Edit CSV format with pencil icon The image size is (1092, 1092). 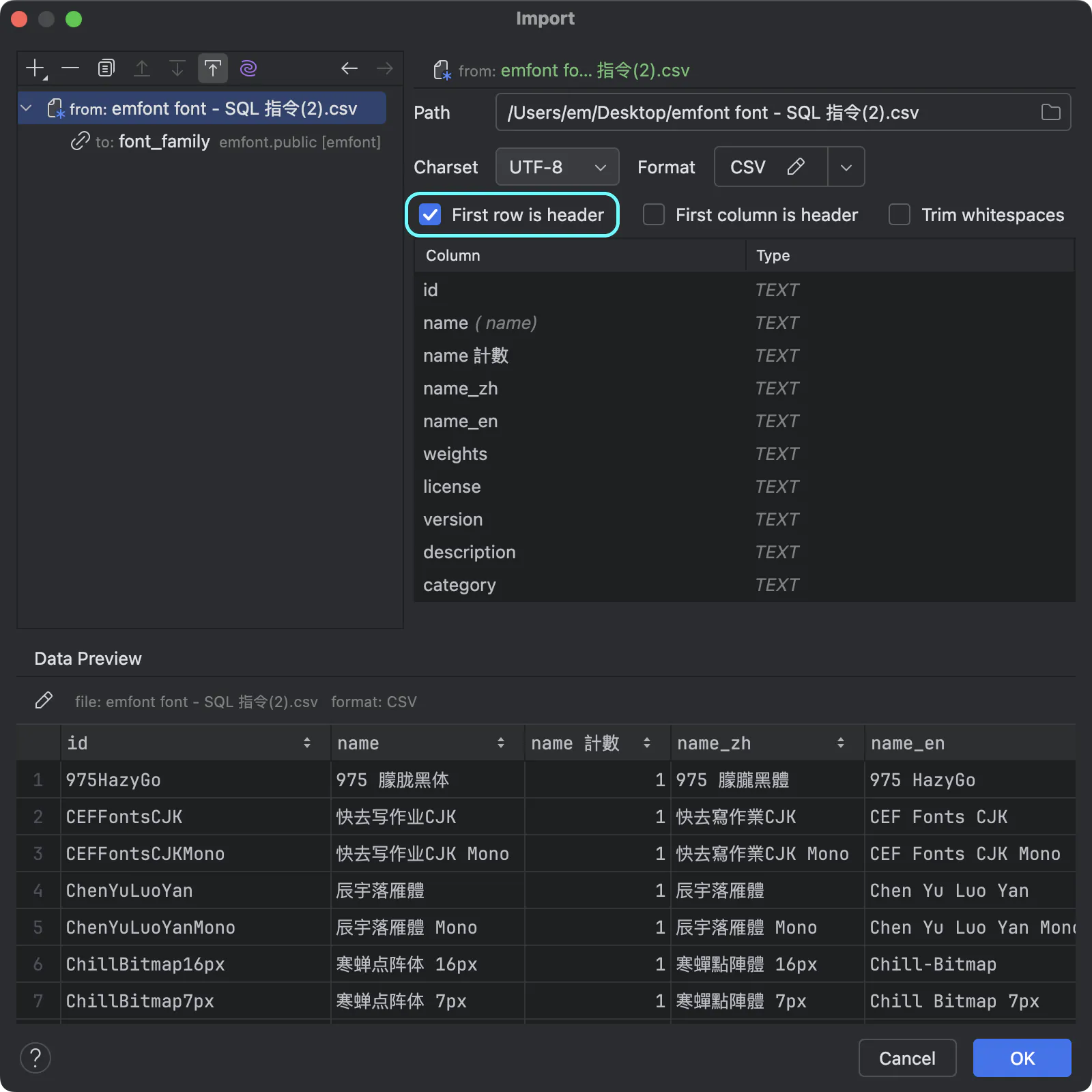pyautogui.click(x=796, y=167)
